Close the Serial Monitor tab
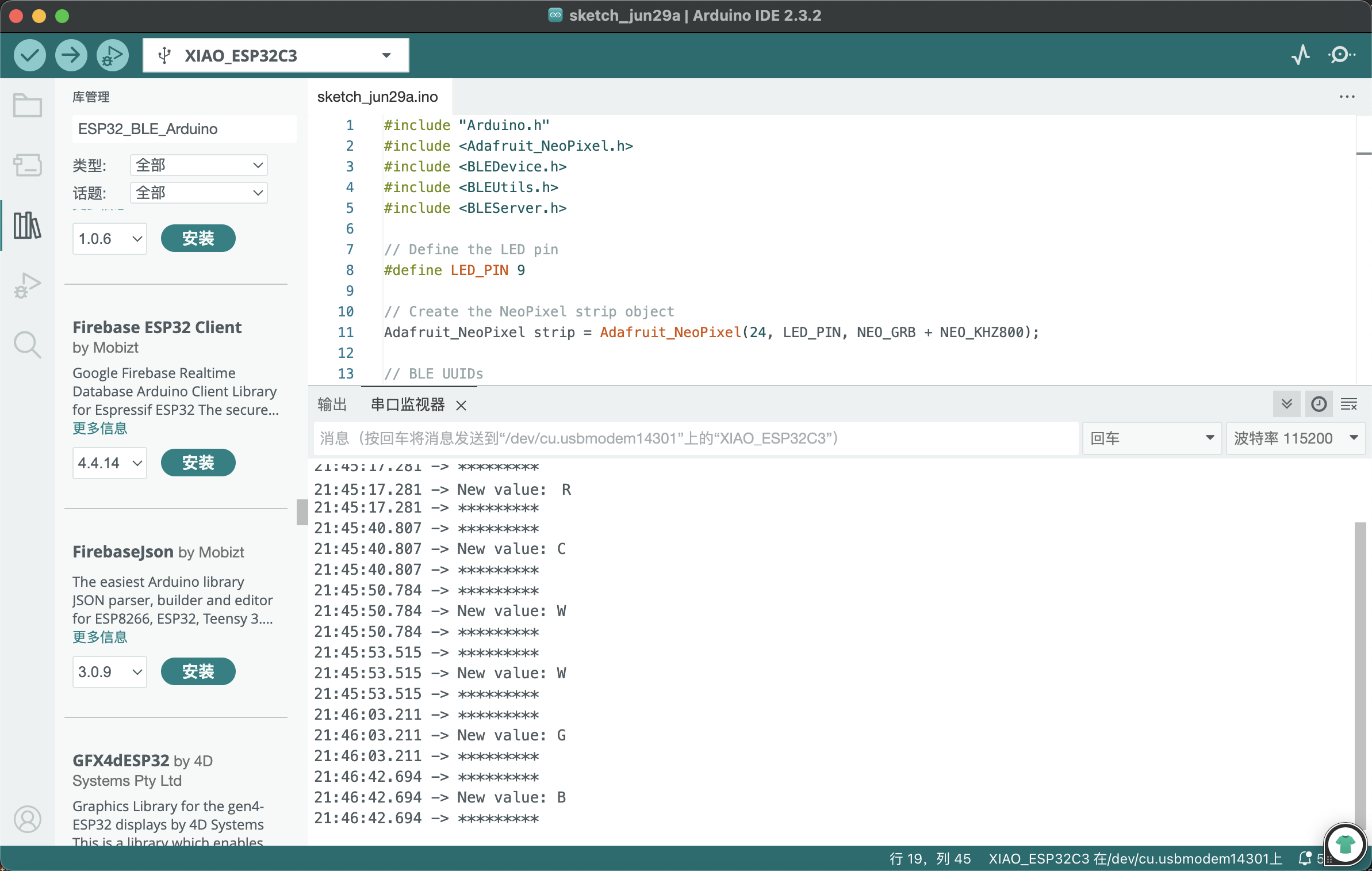The width and height of the screenshot is (1372, 871). (461, 405)
